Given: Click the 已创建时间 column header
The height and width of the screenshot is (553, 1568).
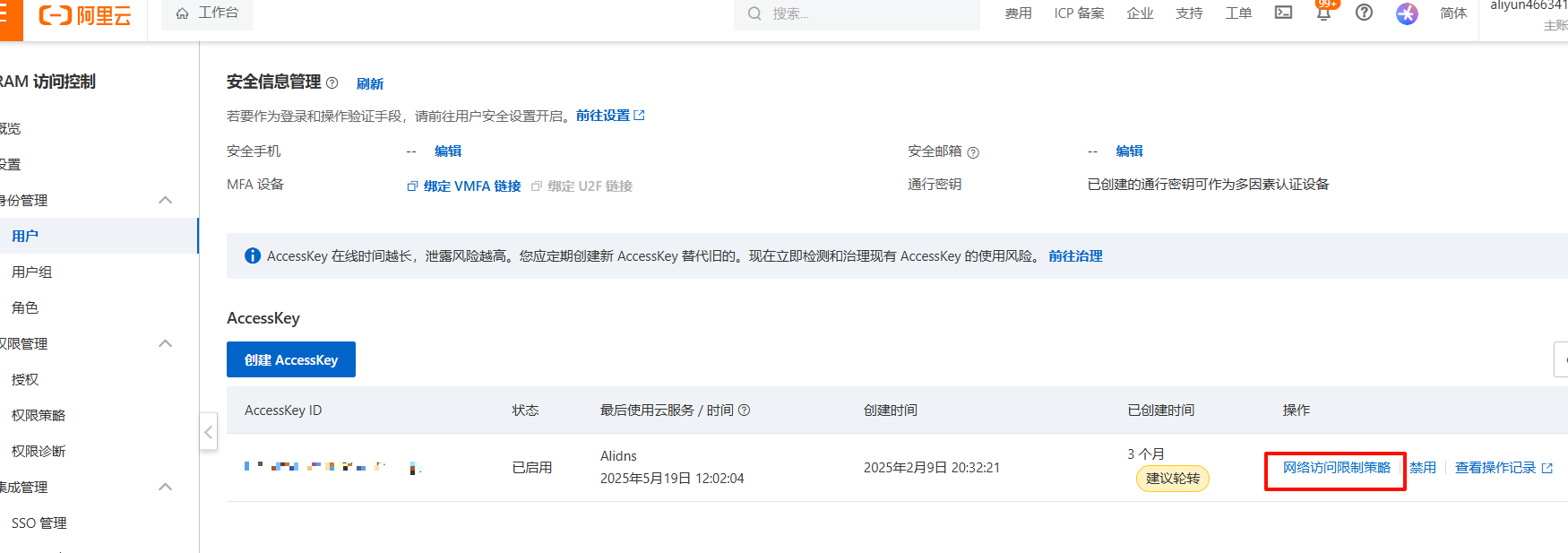Looking at the screenshot, I should pyautogui.click(x=1161, y=410).
